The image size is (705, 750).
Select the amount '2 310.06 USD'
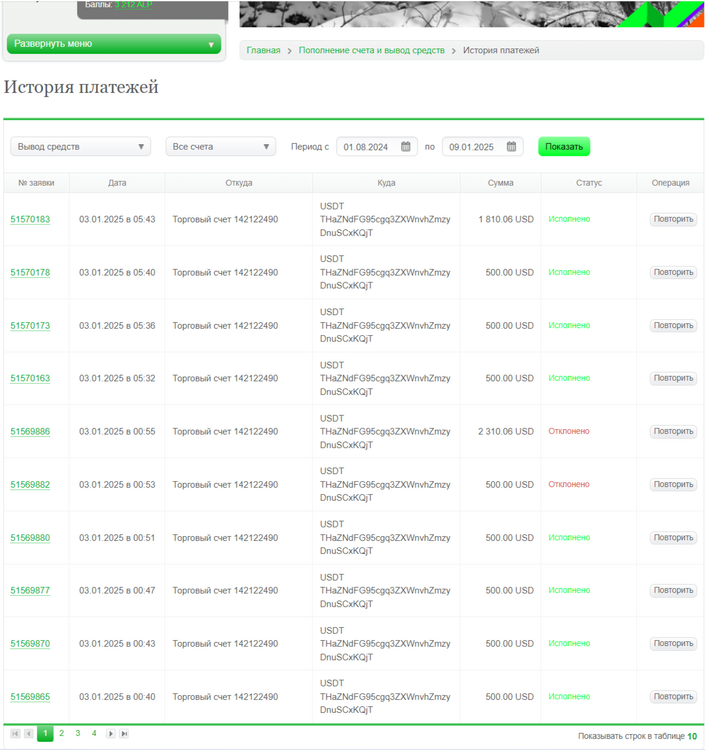[506, 431]
